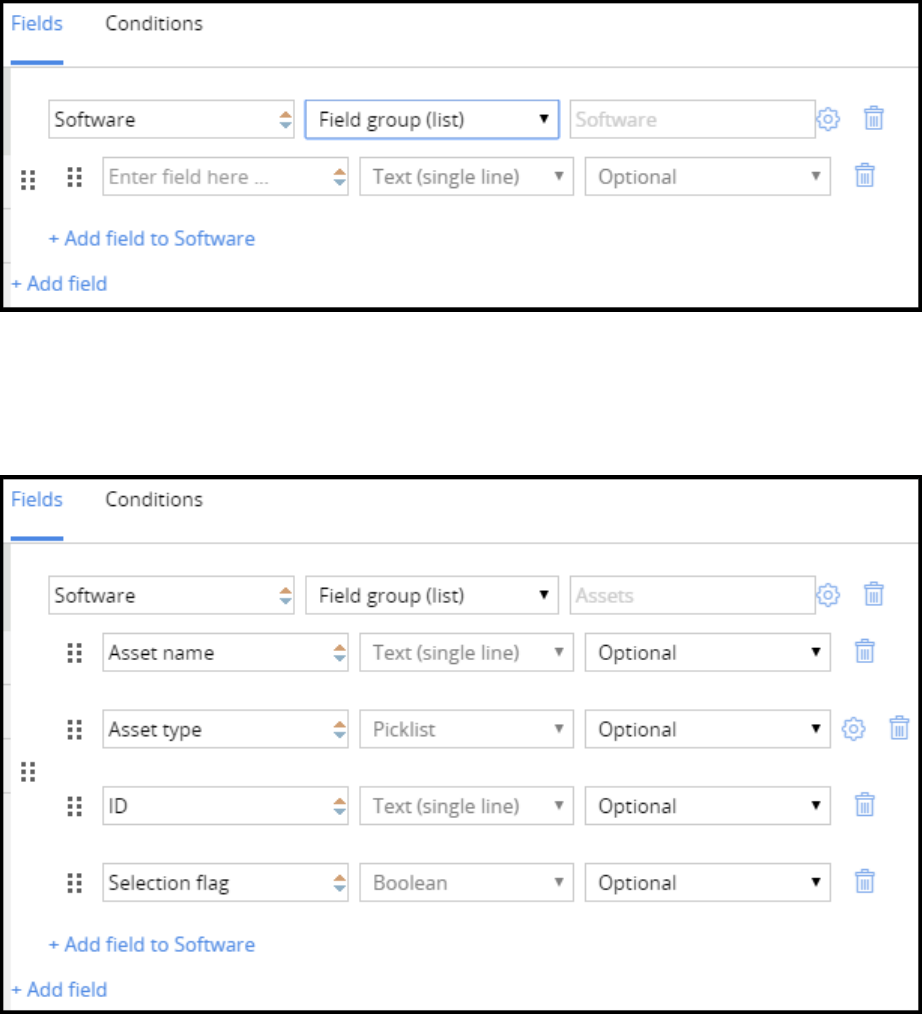Click the drag handle next to Selection flag

74,883
